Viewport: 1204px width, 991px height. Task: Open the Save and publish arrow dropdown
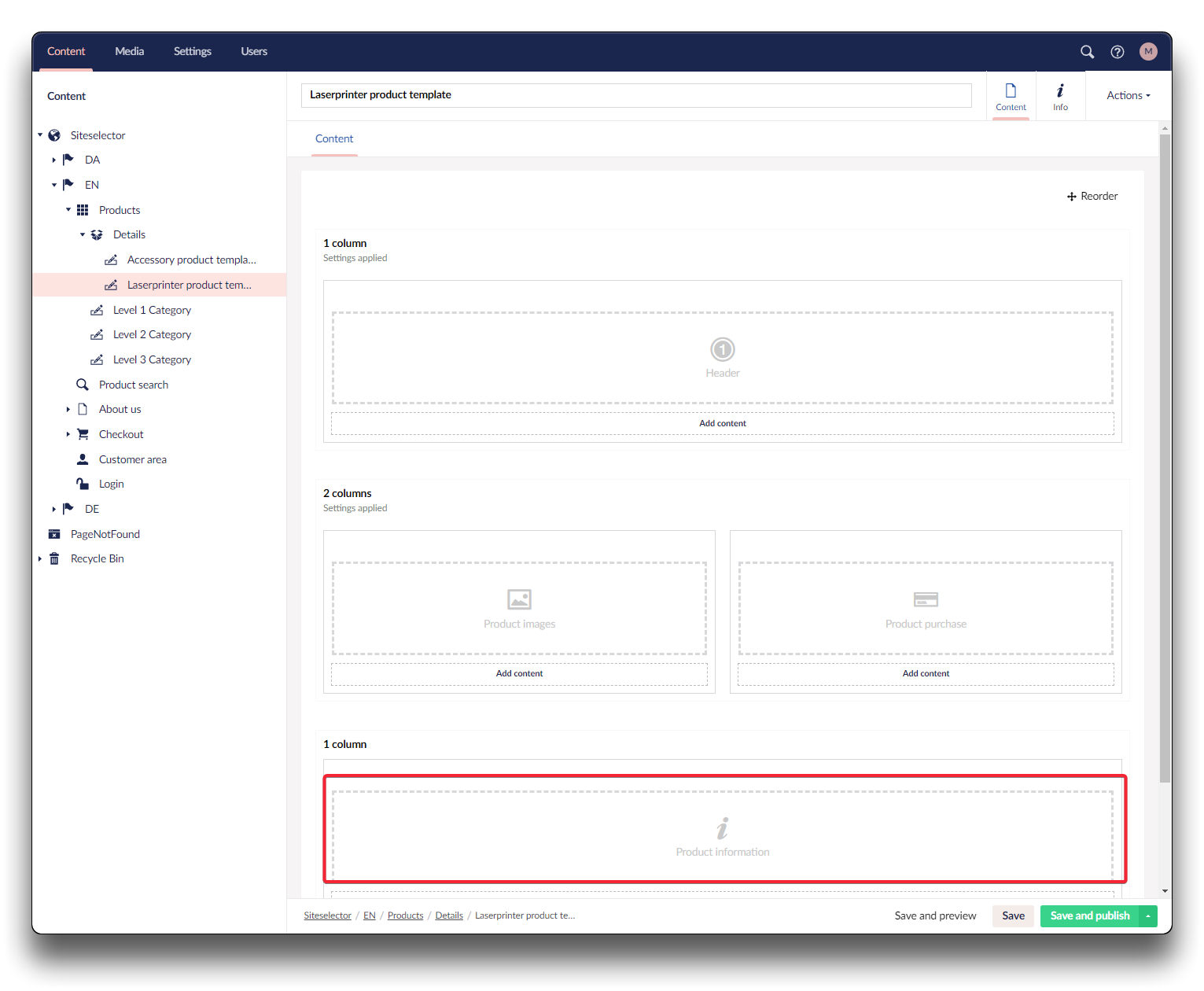(x=1148, y=916)
